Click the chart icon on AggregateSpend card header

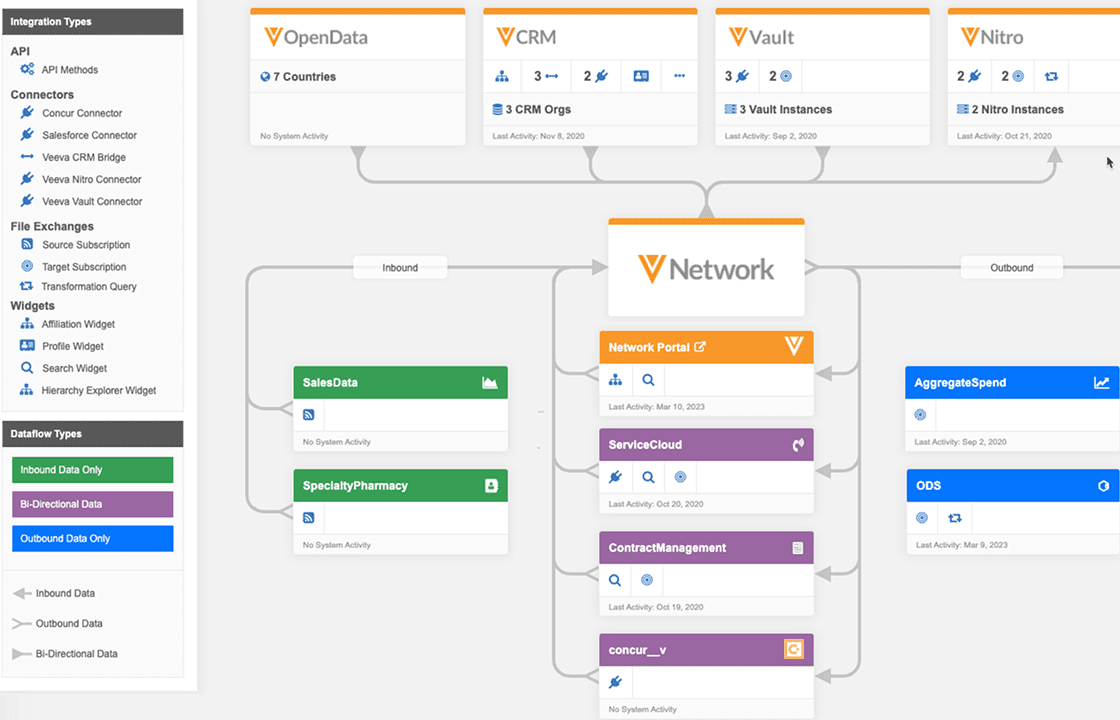tap(1100, 382)
